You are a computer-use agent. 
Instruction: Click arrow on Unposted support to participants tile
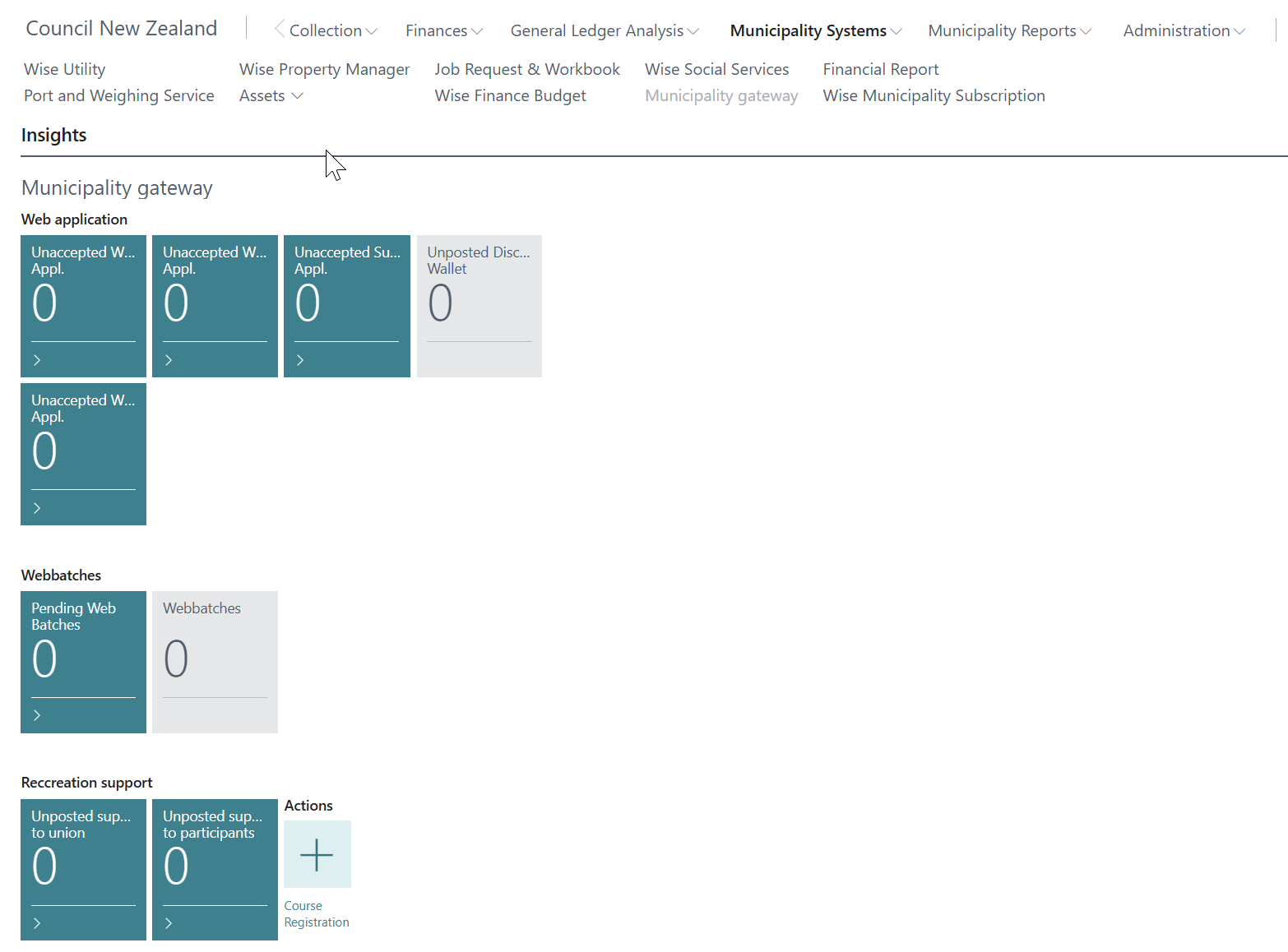coord(169,923)
